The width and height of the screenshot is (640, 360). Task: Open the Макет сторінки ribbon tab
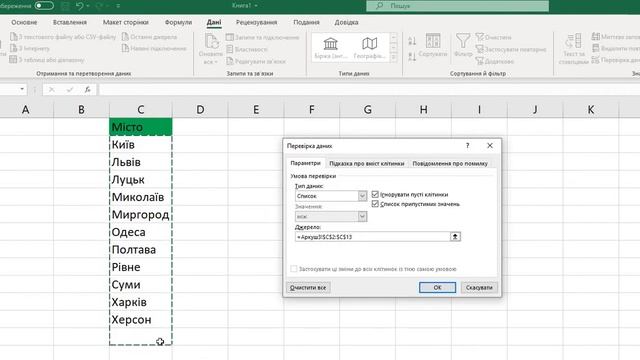(126, 22)
